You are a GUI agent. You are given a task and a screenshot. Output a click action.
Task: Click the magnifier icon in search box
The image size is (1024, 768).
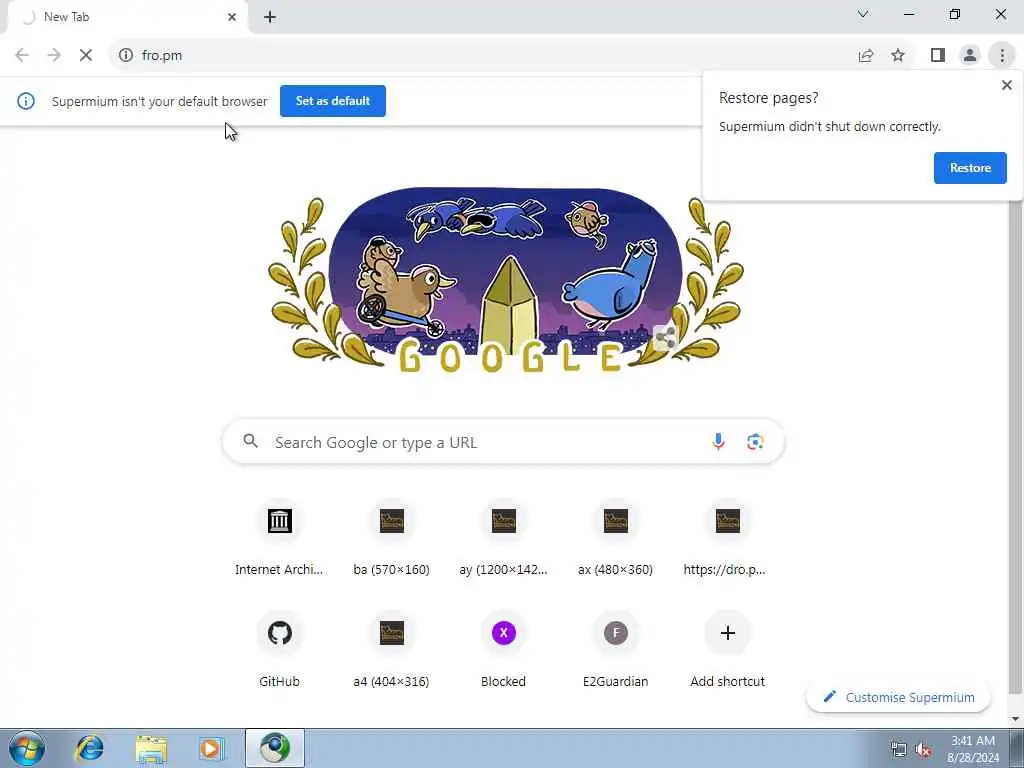point(251,441)
